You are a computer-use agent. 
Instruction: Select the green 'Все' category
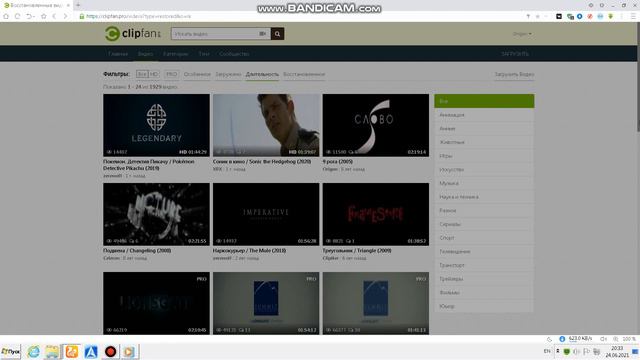pos(484,101)
